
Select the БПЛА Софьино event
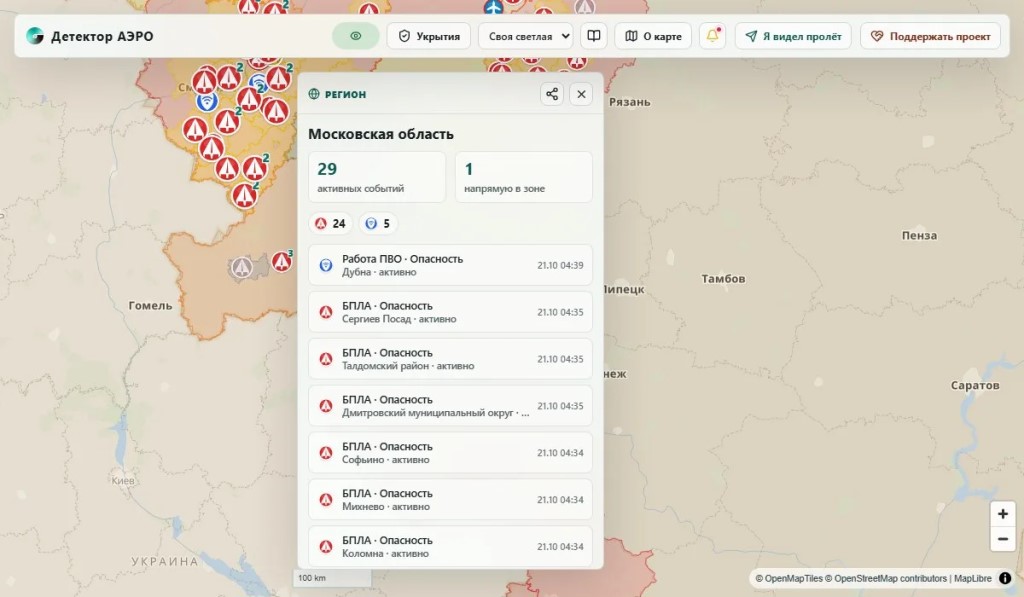450,453
